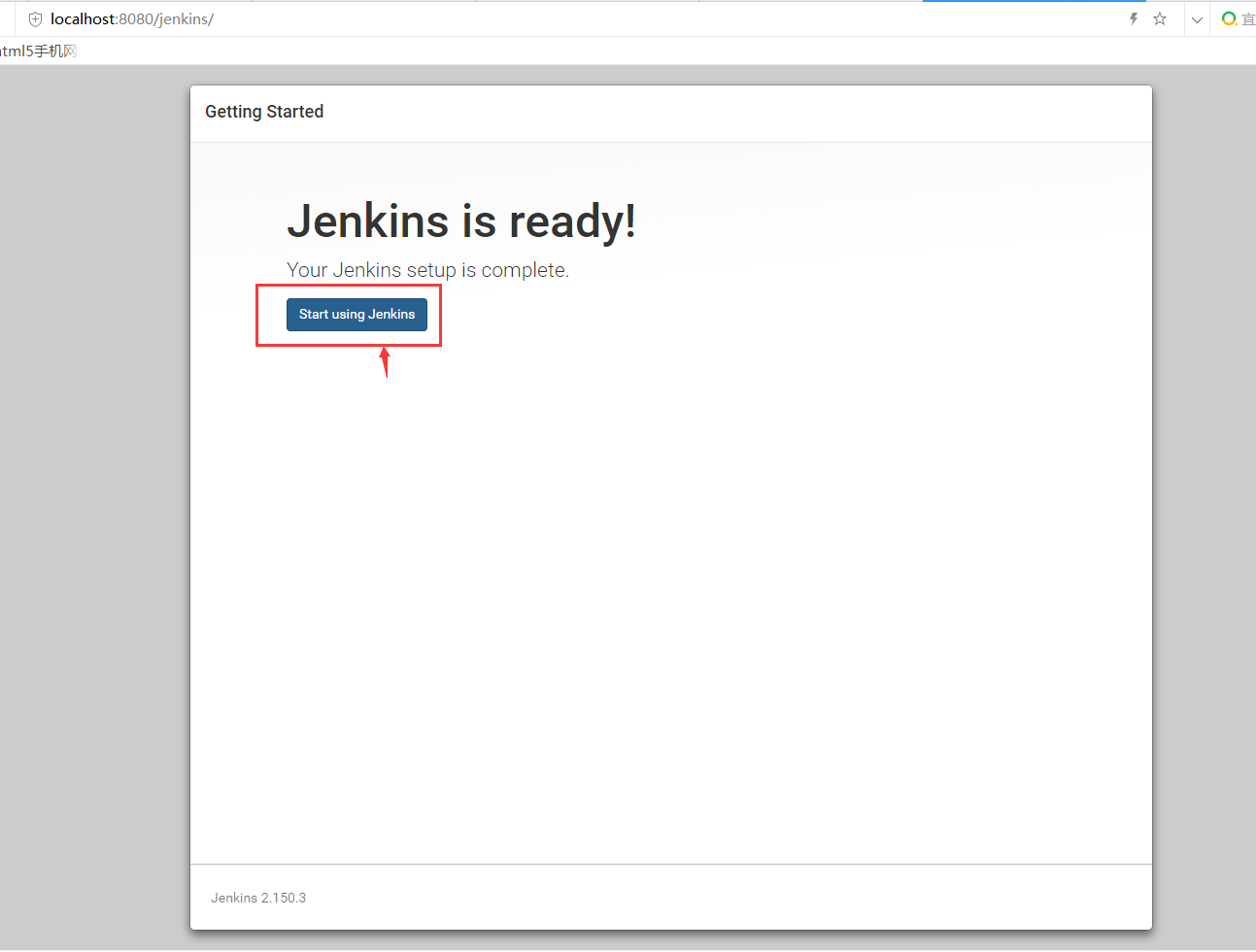
Task: Click the Jenkins 2.150.3 version text
Action: click(x=258, y=898)
